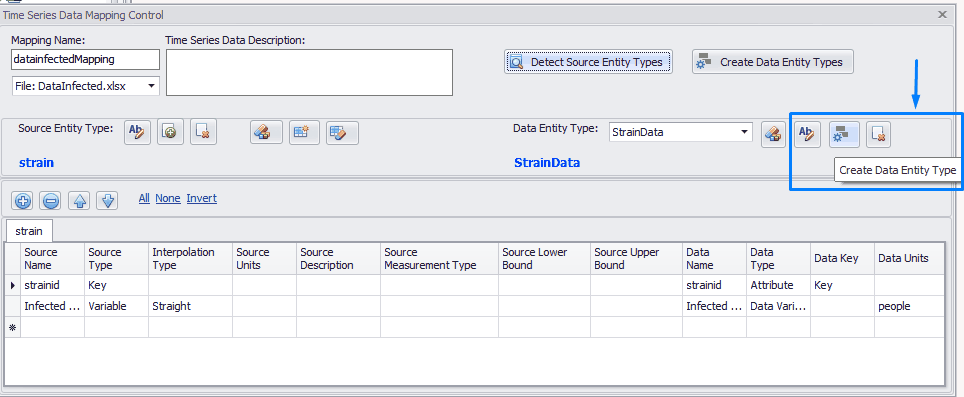The width and height of the screenshot is (964, 397).
Task: Click the Source Measurement Type column header
Action: pyautogui.click(x=439, y=259)
